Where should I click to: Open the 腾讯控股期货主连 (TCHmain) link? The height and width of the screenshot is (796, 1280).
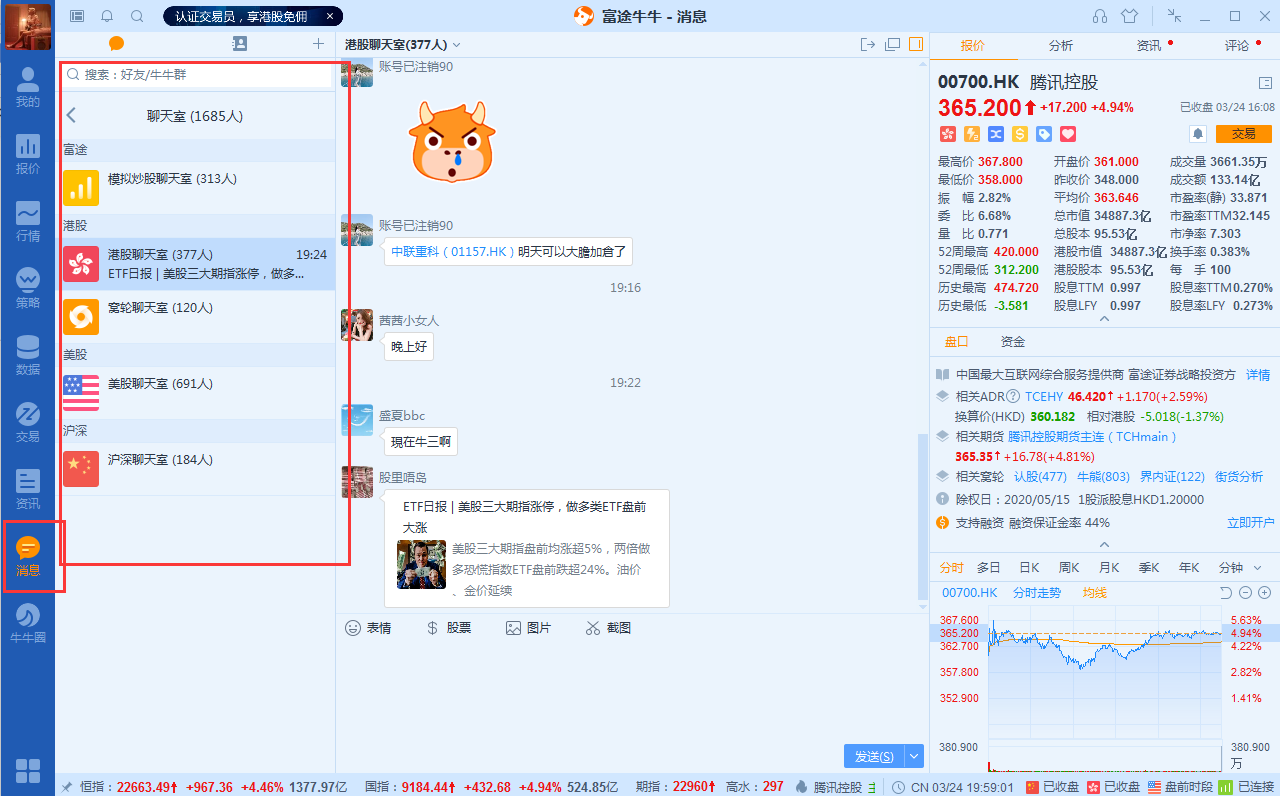pos(1093,437)
